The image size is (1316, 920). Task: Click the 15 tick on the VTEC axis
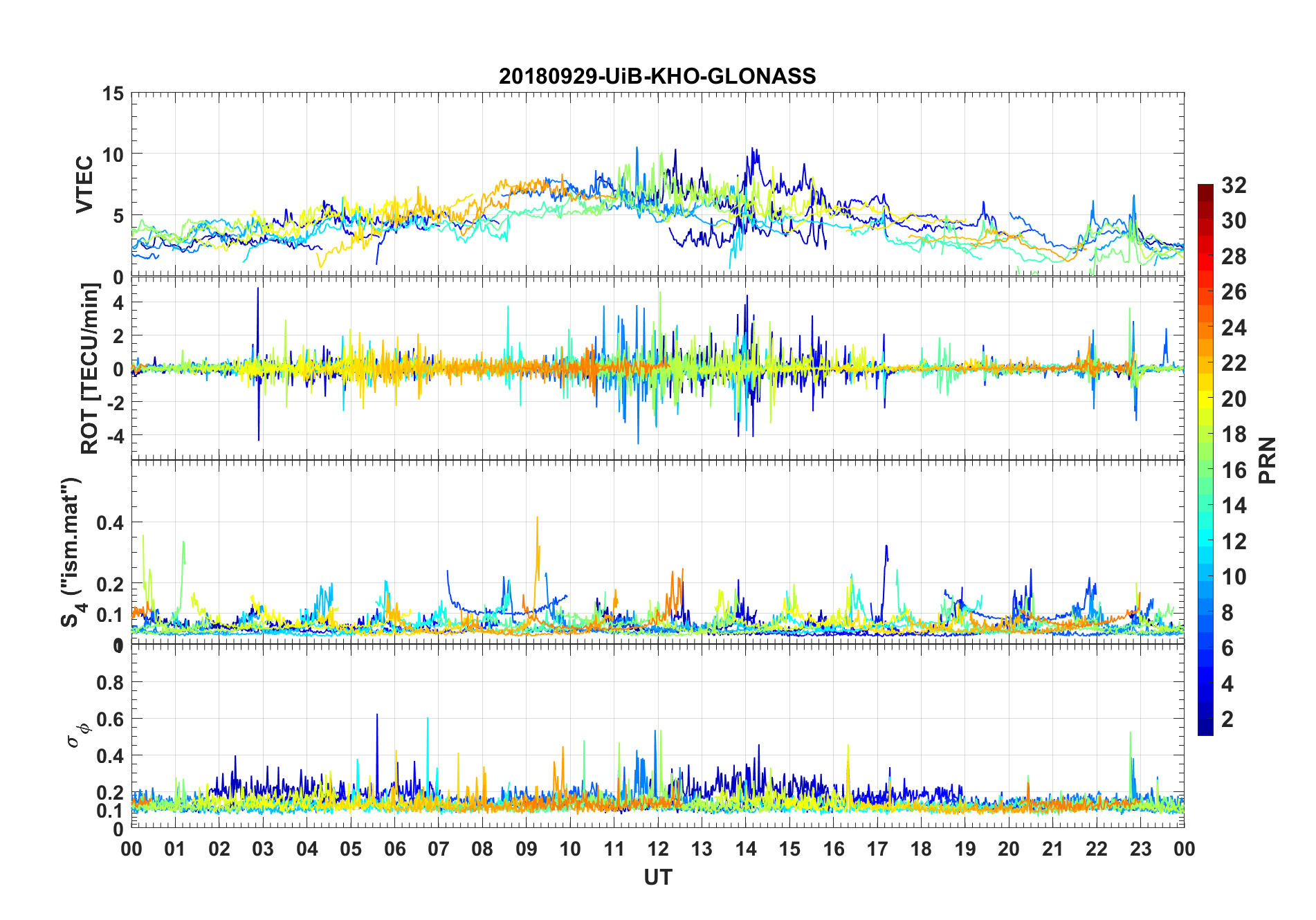click(113, 93)
